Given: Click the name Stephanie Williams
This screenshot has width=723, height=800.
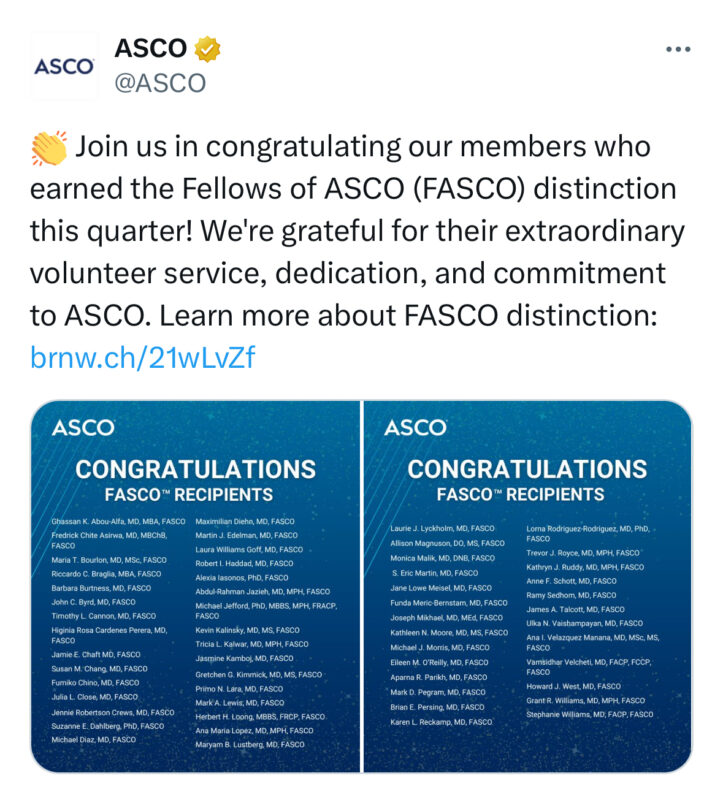Looking at the screenshot, I should click(x=557, y=714).
